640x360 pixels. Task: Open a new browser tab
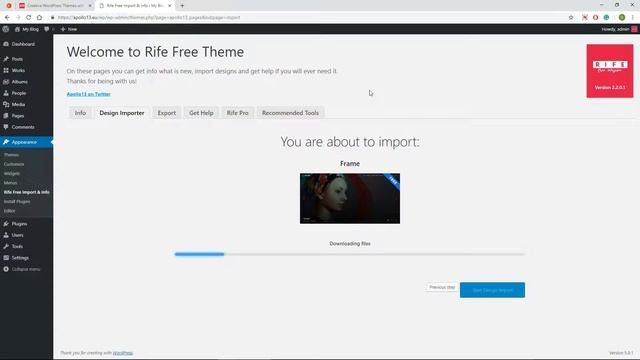(x=182, y=6)
